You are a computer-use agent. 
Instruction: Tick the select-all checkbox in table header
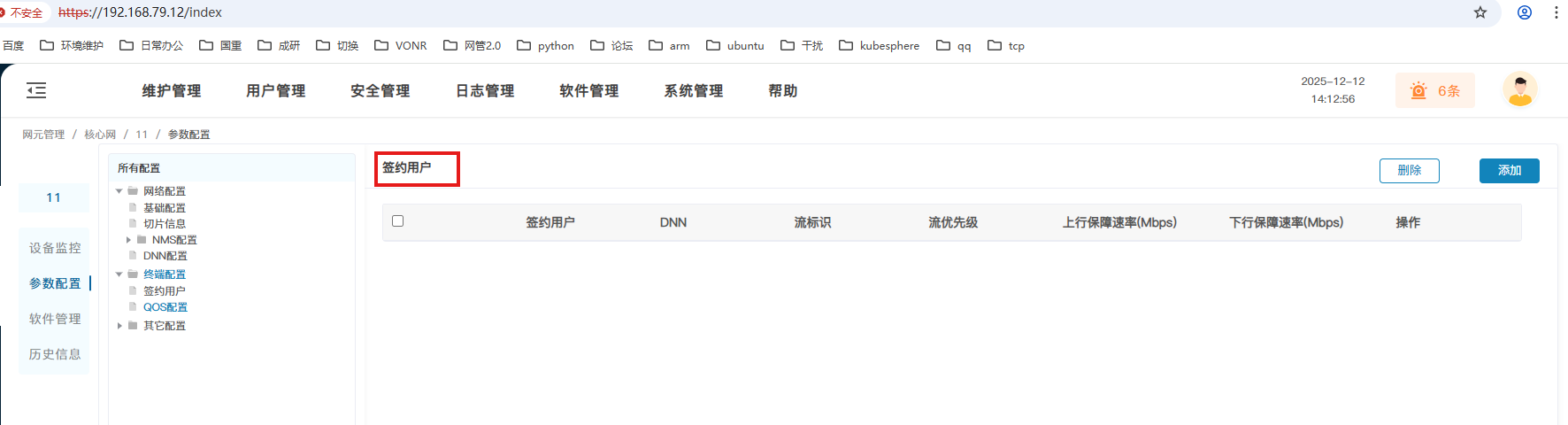pyautogui.click(x=398, y=221)
